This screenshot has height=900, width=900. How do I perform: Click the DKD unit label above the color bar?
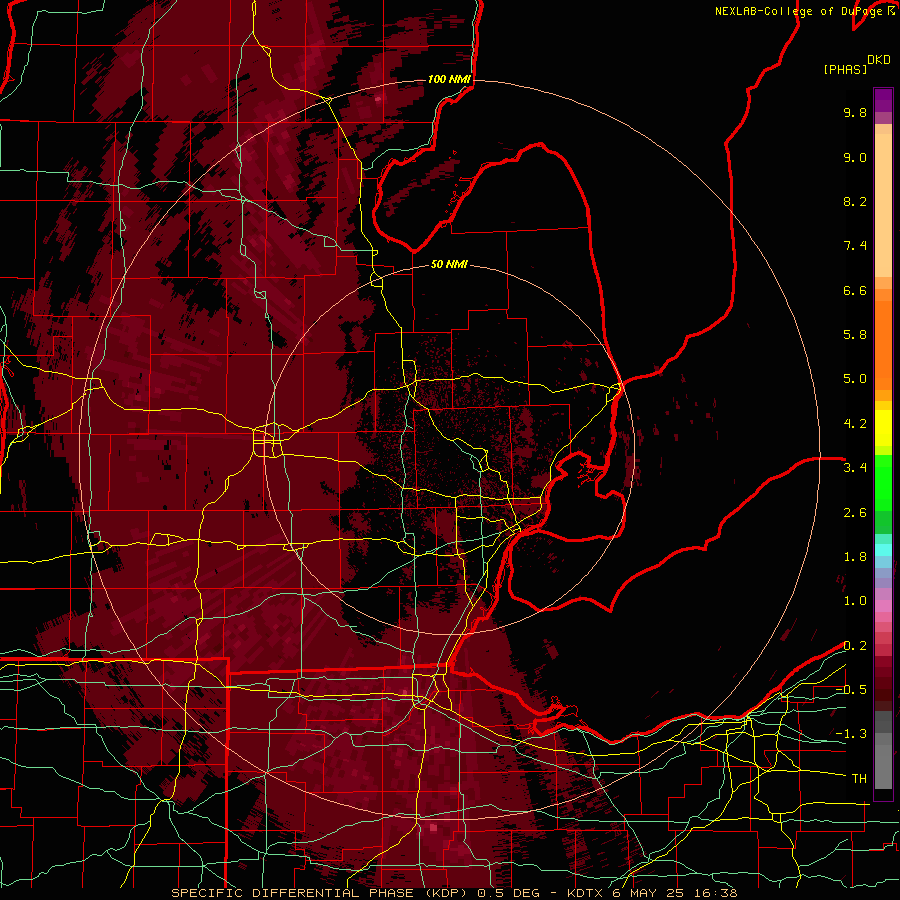(878, 60)
